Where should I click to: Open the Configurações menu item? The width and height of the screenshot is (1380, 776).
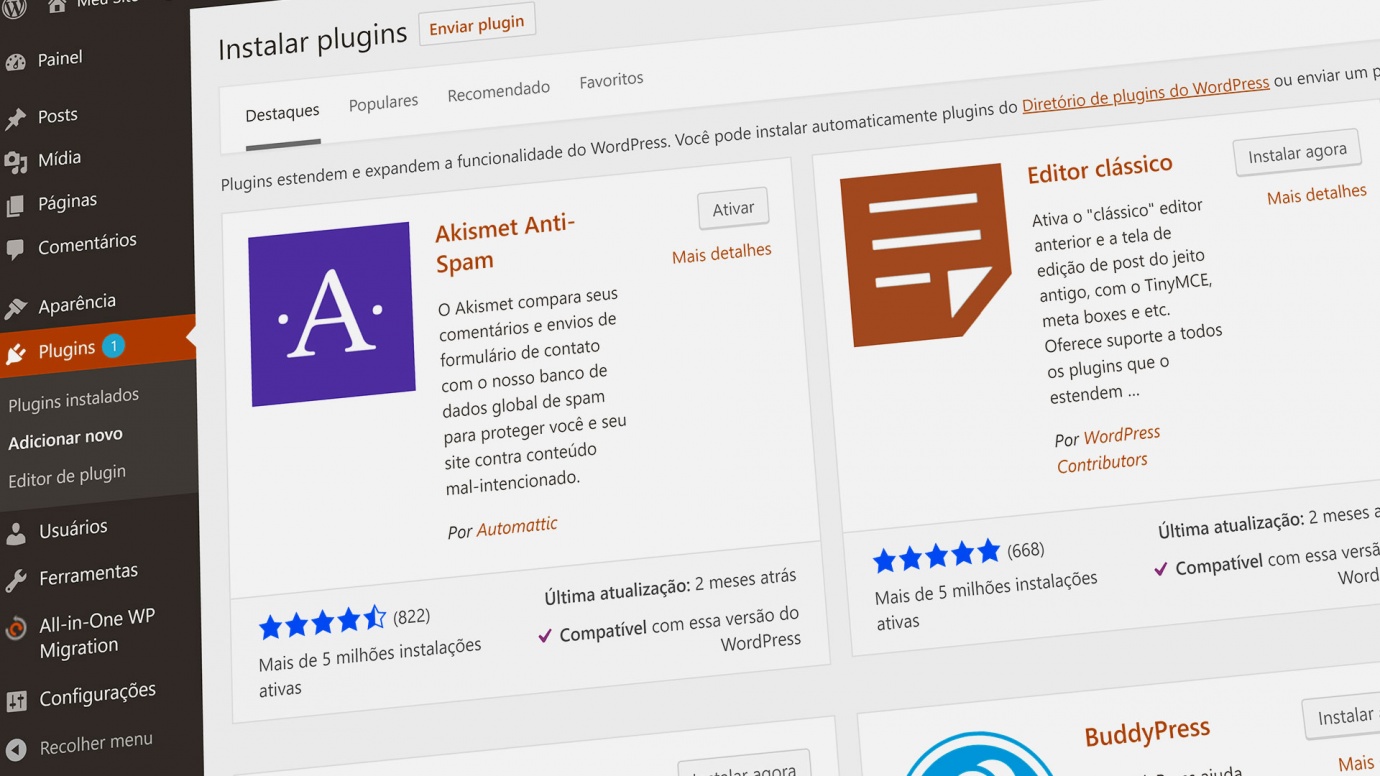tap(98, 695)
